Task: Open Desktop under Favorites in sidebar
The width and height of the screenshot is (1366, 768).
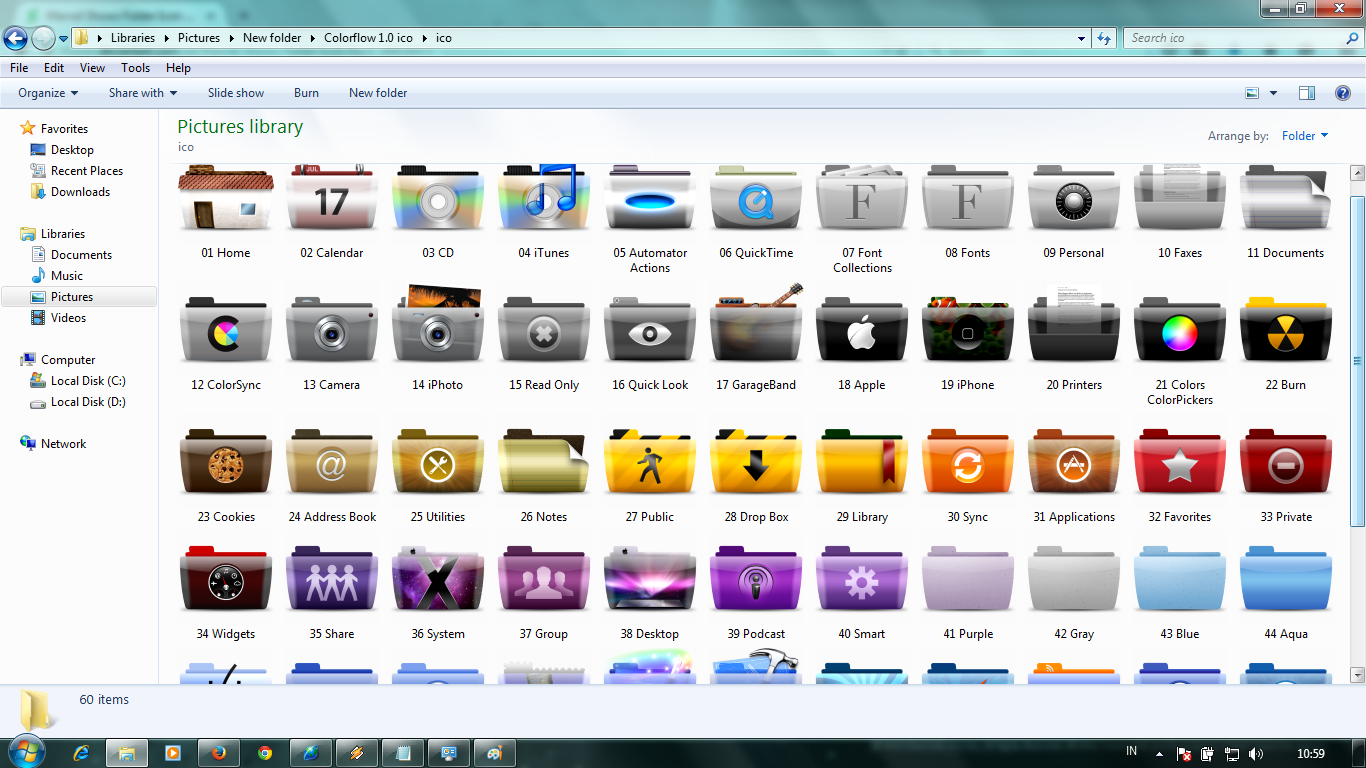Action: tap(72, 150)
